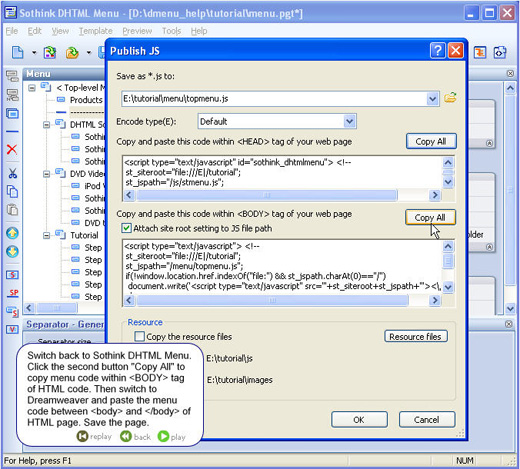Click BODY code vertical scroll down arrow

(448, 287)
